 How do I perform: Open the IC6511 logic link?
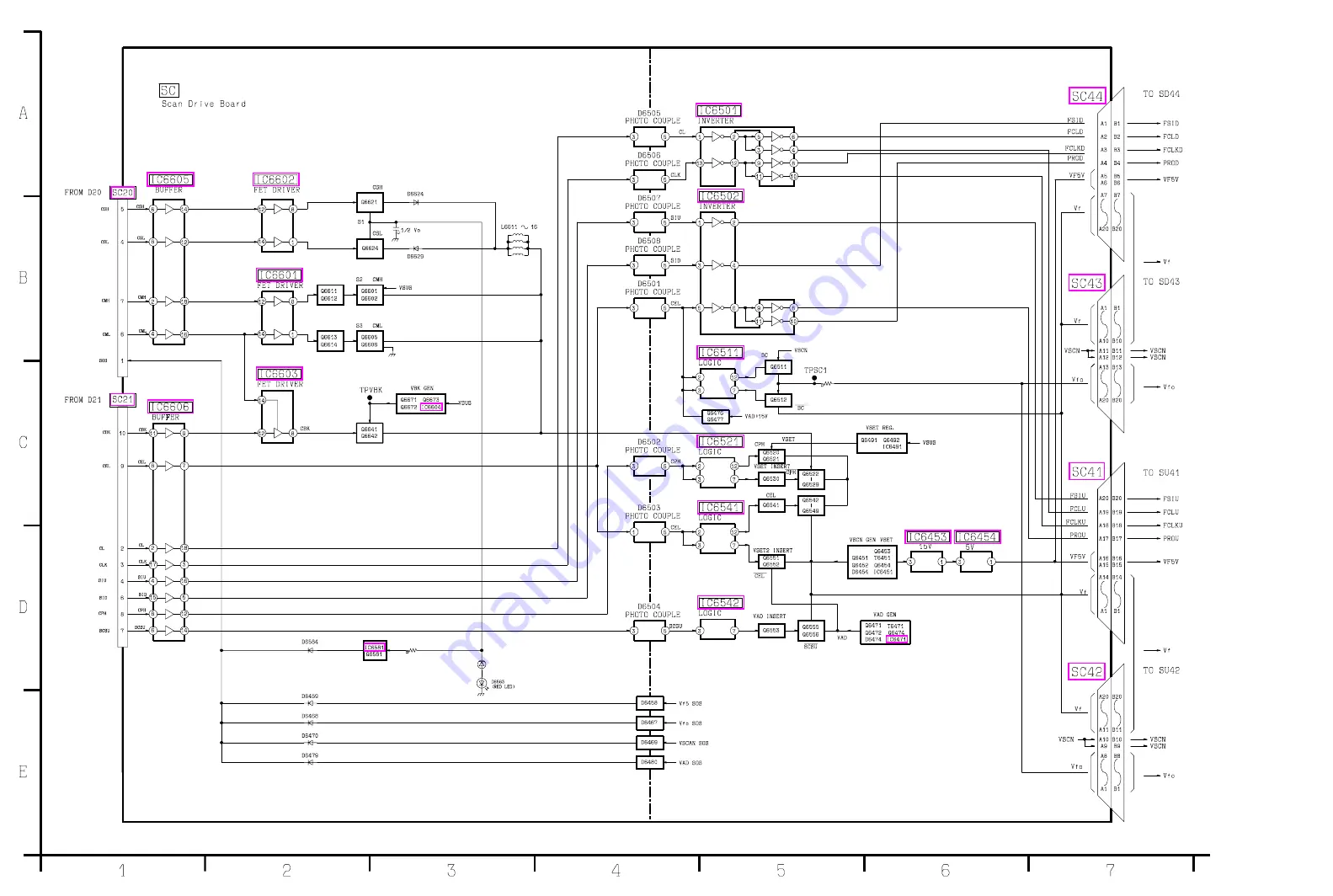[x=721, y=352]
